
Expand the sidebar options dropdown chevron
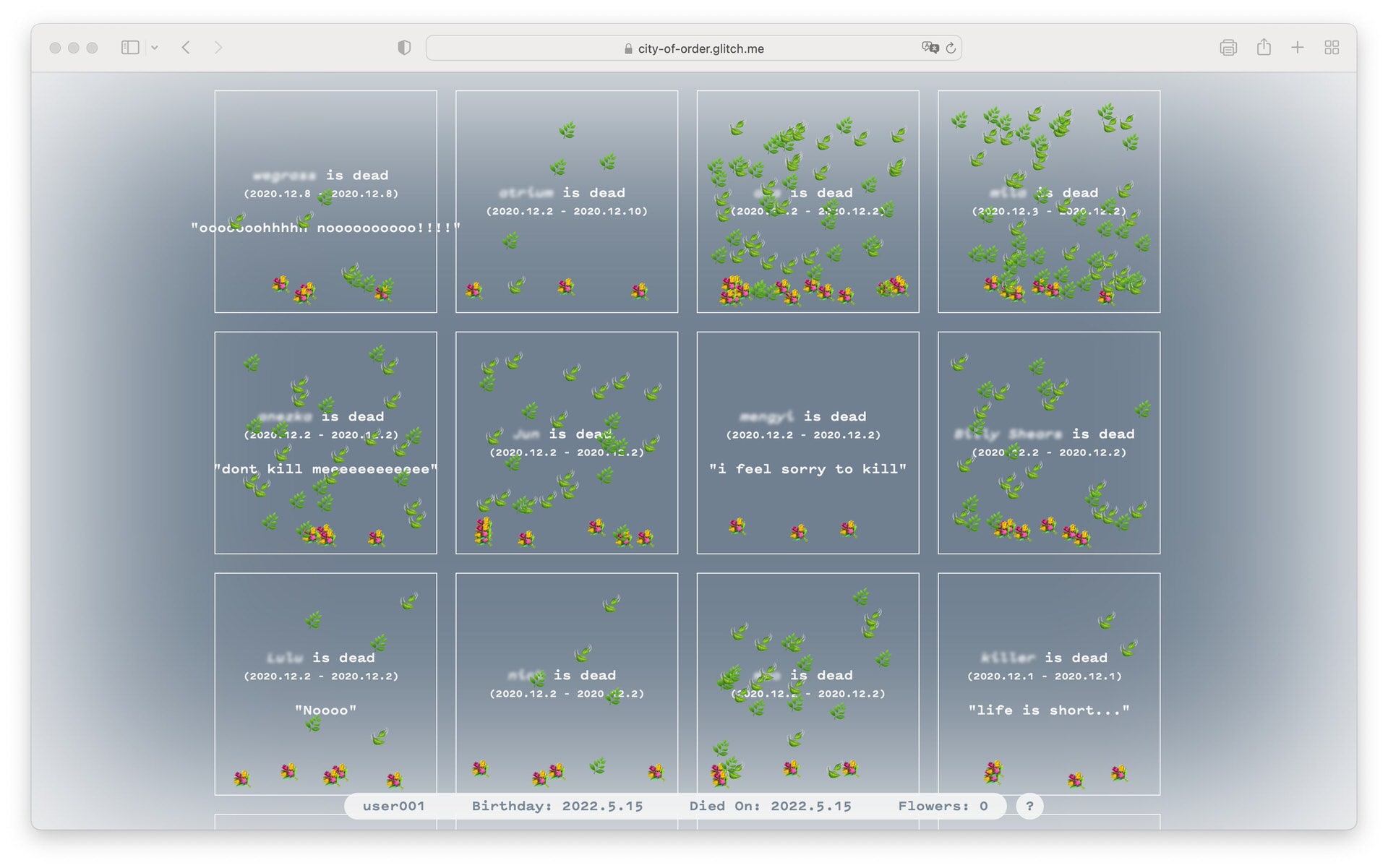click(x=154, y=48)
